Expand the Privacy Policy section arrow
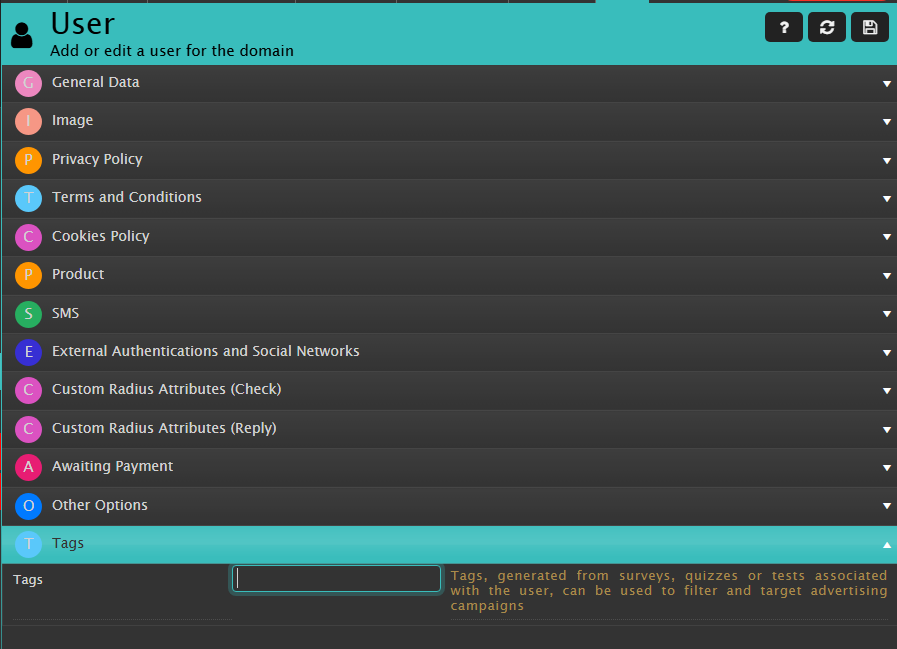This screenshot has width=897, height=649. (886, 161)
